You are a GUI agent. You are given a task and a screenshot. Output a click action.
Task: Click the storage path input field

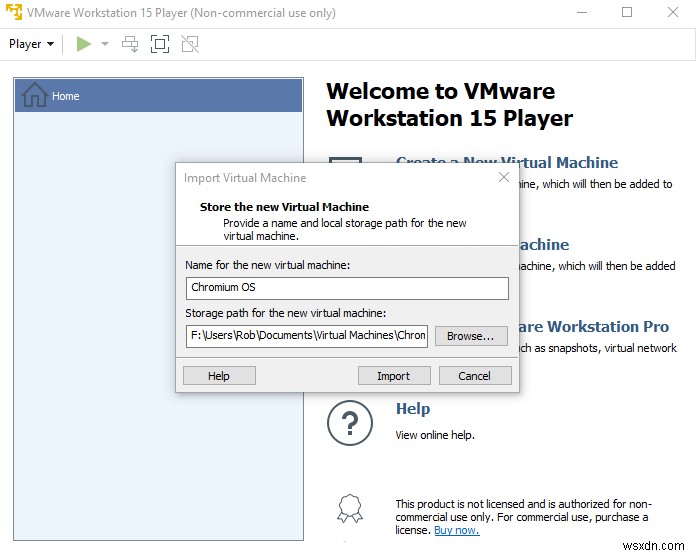pos(307,336)
